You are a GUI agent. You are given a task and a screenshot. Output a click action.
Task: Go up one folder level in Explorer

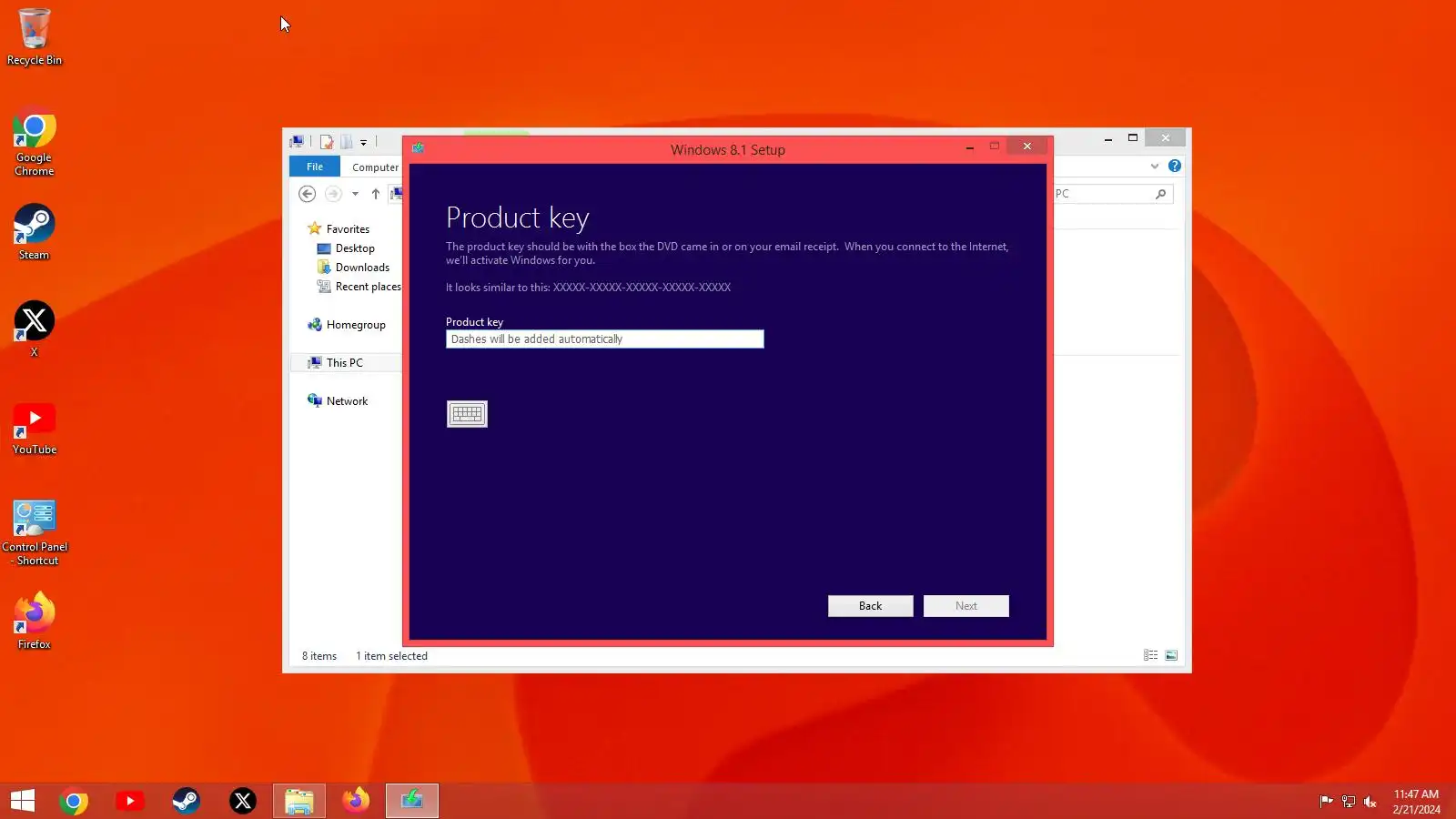pos(375,194)
